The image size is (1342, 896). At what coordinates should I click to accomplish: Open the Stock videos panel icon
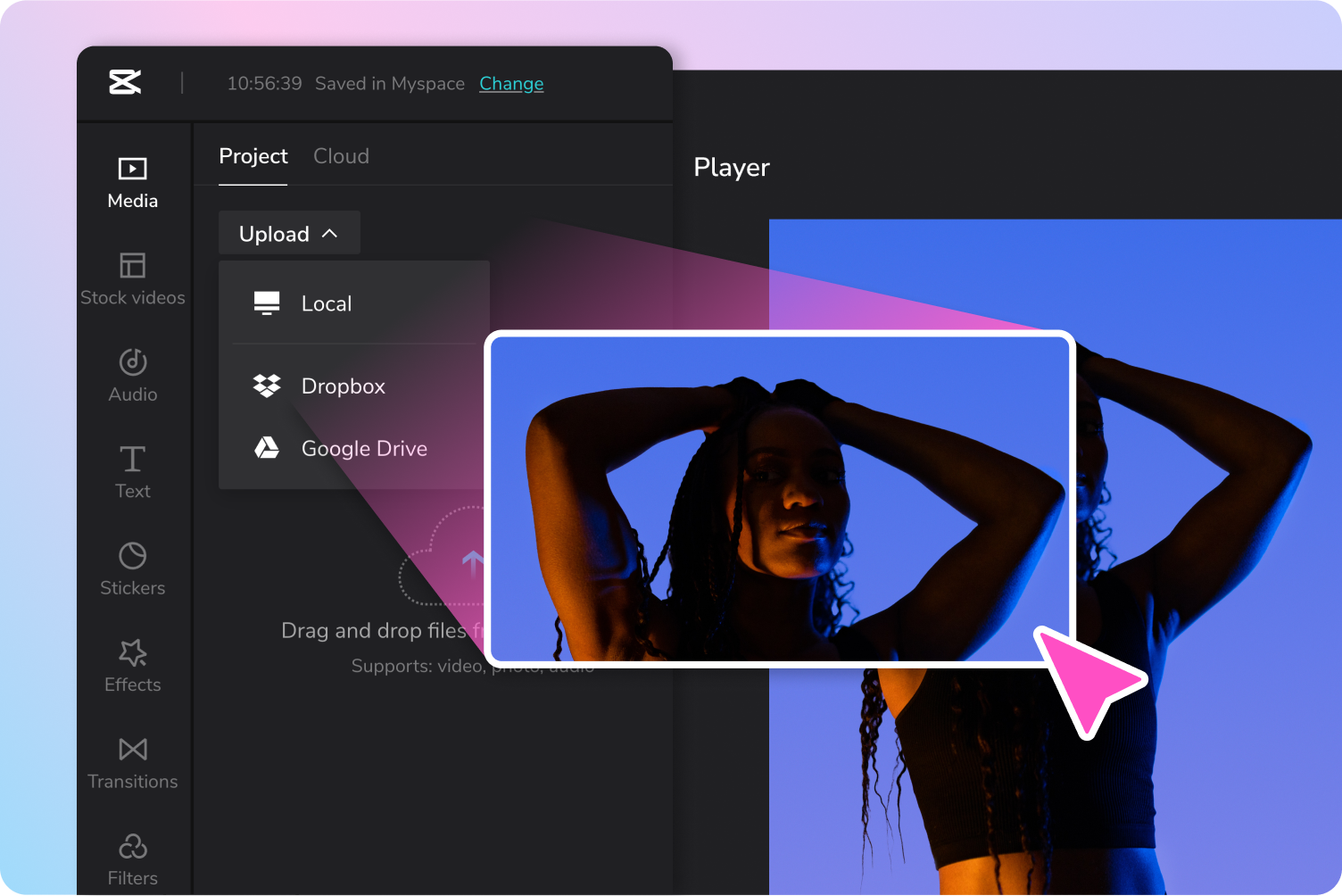point(133,265)
